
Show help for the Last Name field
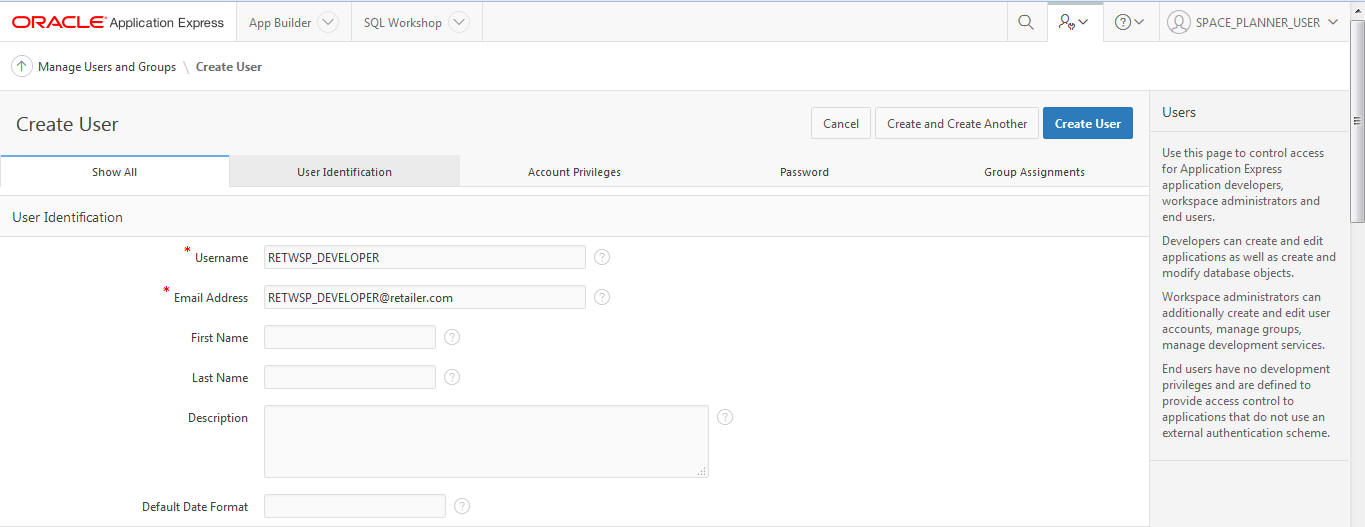[x=452, y=377]
